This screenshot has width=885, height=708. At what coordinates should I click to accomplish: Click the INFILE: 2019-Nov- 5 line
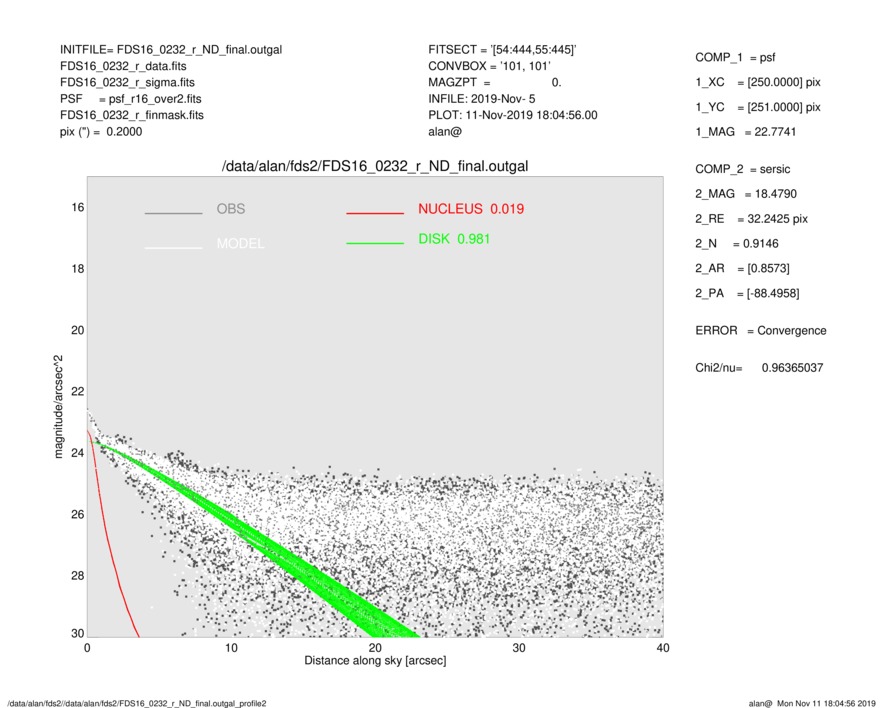481,99
